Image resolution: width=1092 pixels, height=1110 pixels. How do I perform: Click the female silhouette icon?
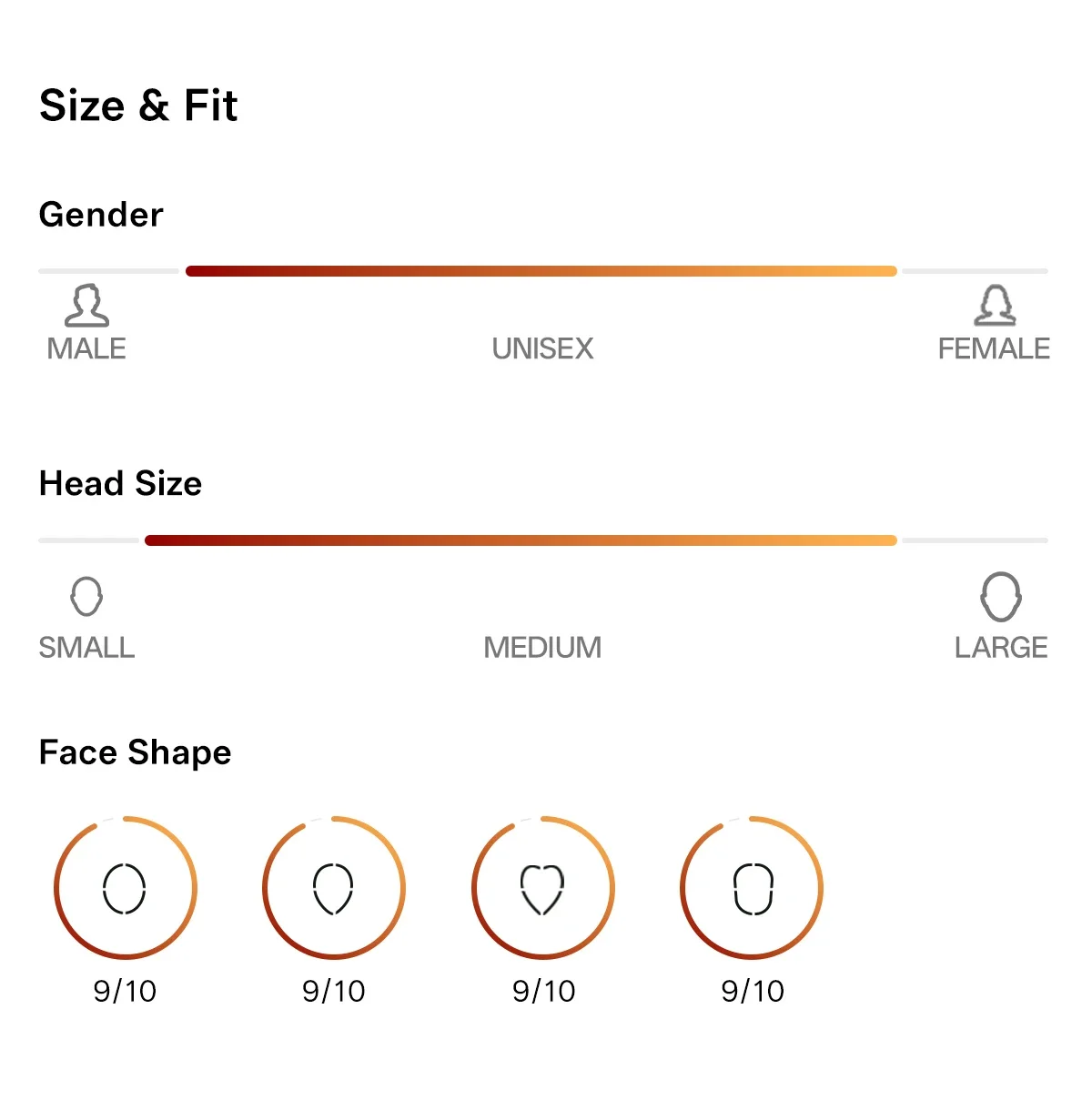pos(995,305)
